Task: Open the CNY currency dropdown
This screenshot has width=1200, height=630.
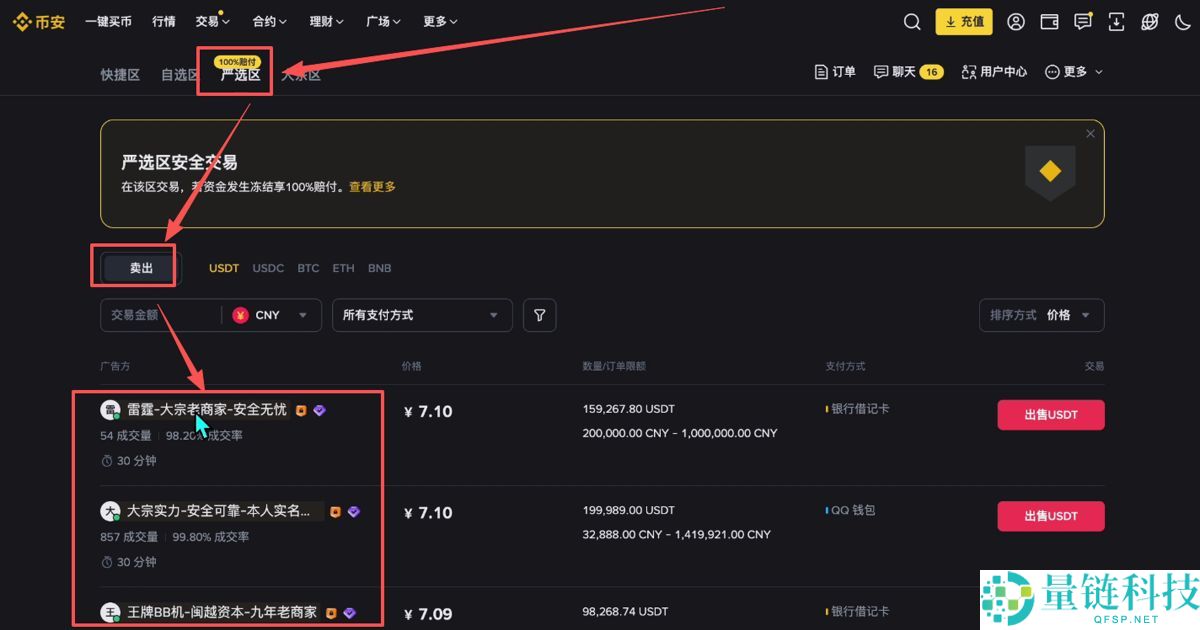Action: [270, 315]
